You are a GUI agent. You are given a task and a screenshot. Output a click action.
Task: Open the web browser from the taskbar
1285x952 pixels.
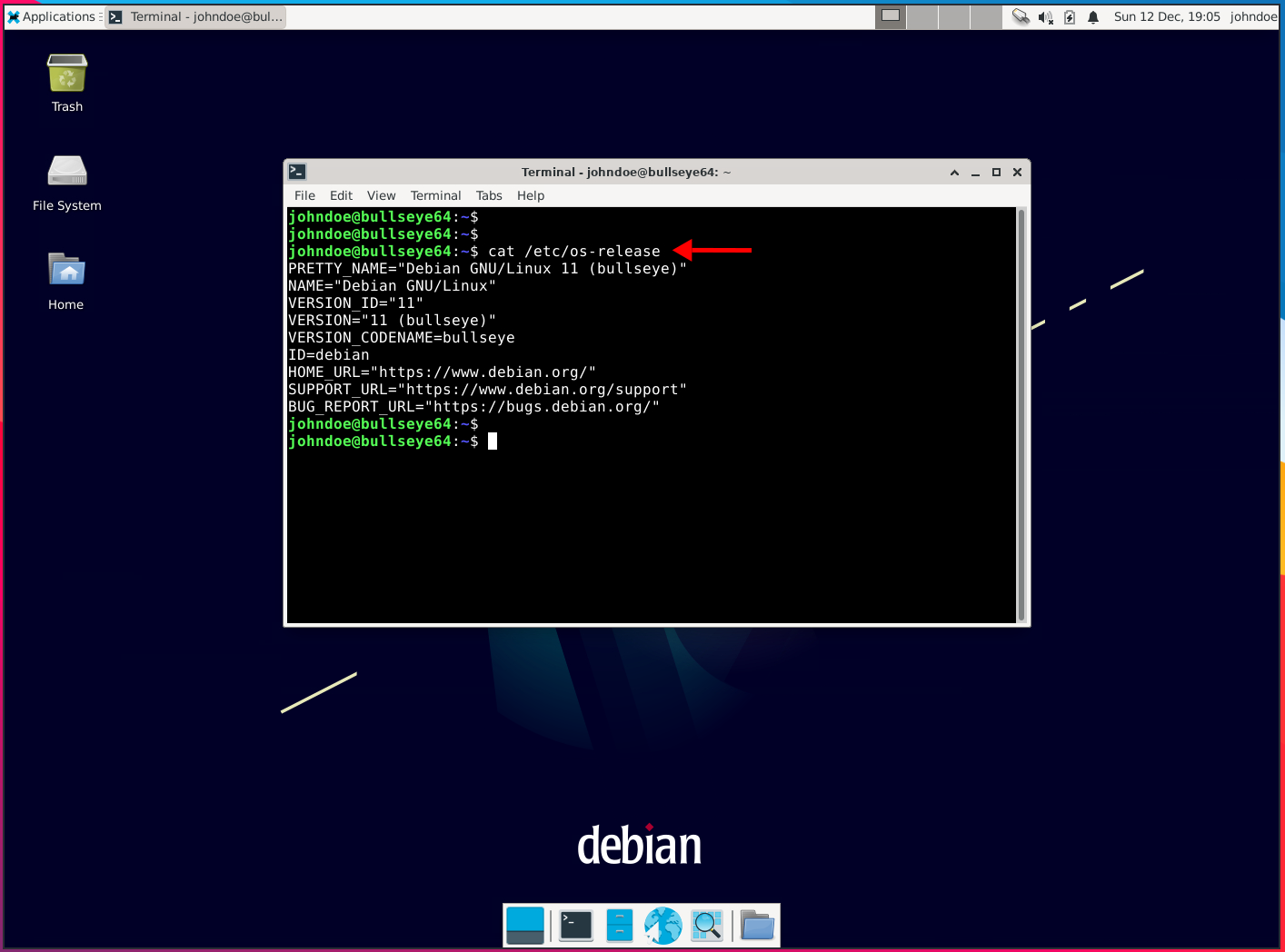coord(662,925)
